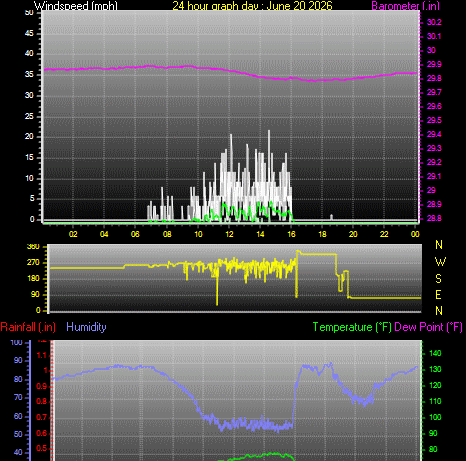Select the 'Dew Point (°F)' legend label
The width and height of the screenshot is (466, 461).
[429, 327]
